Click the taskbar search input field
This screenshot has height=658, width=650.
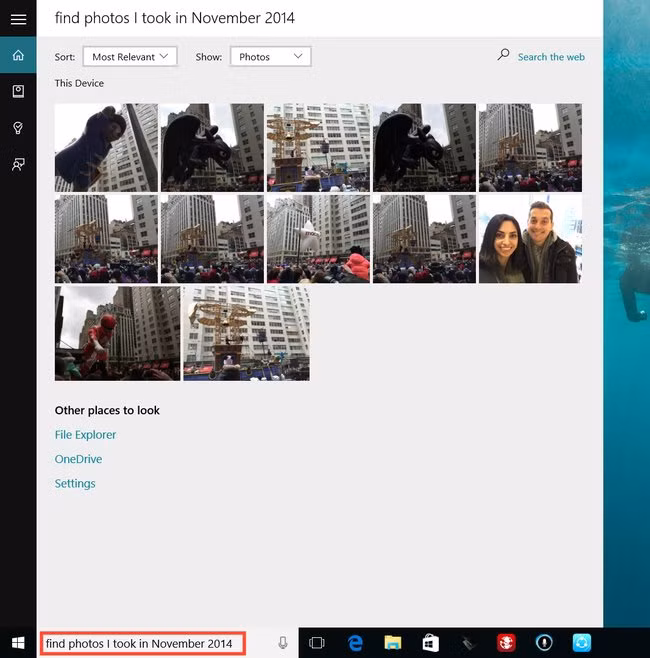click(x=140, y=643)
